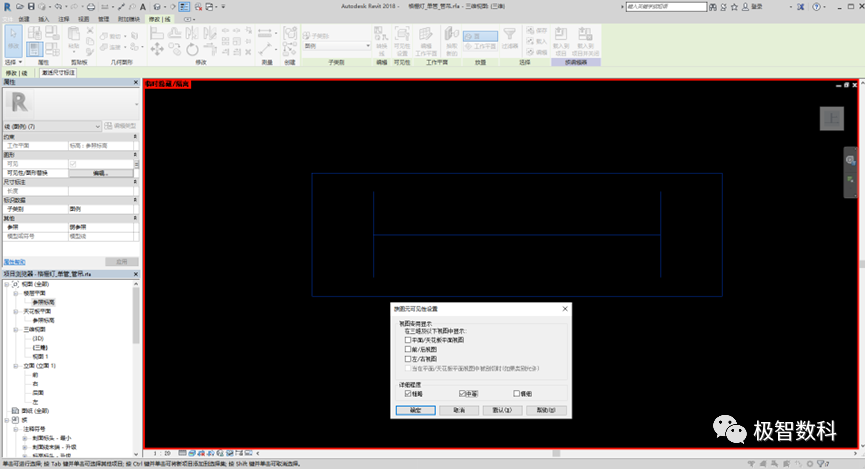Screen dimensions: 865x469
Task: Click the Move tool four-arrow icon
Action: [x=157, y=50]
